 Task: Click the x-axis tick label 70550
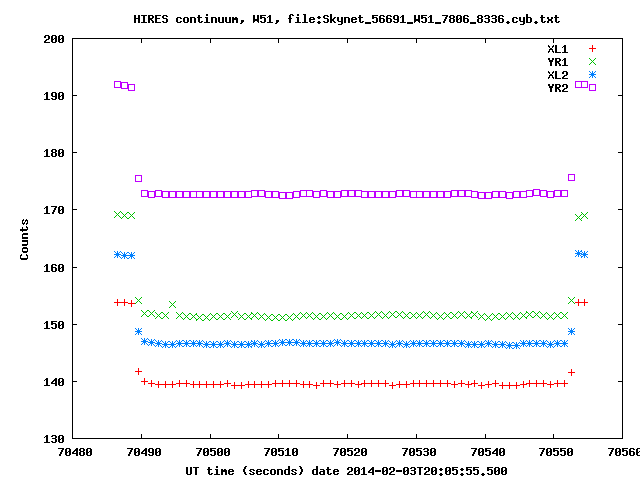[x=556, y=452]
